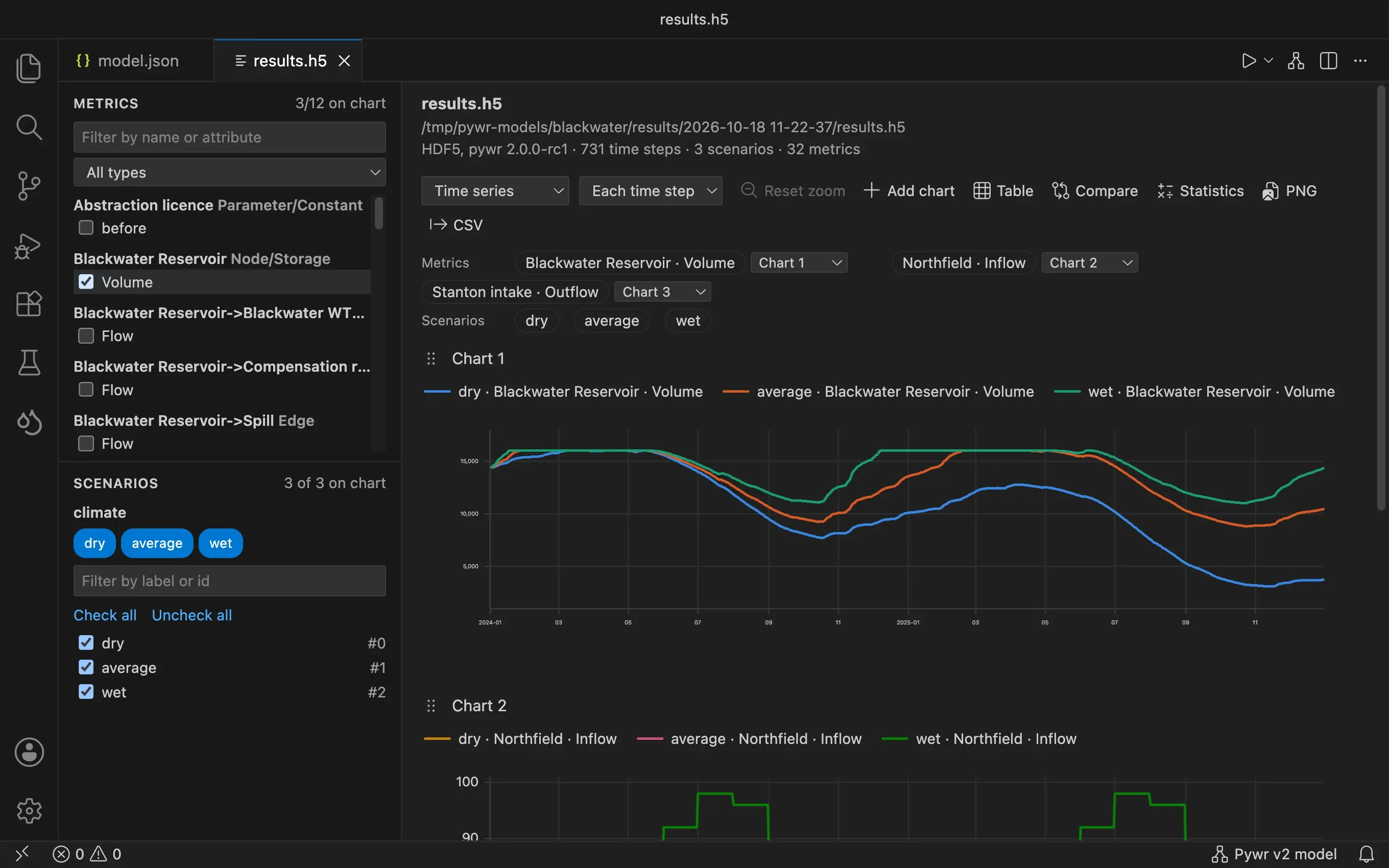Check Flow under Blackwater Reservoir->Spill
1389x868 pixels.
tap(86, 444)
